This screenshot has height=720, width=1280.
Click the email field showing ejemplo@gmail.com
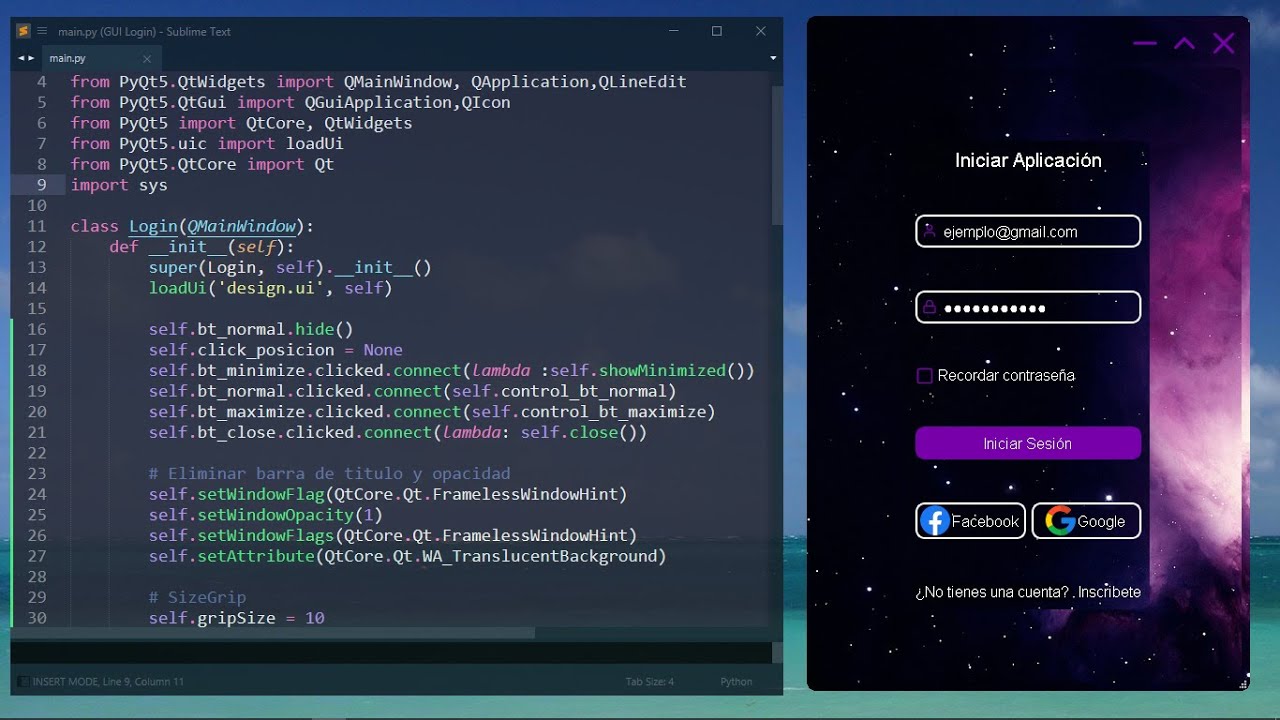tap(1028, 231)
